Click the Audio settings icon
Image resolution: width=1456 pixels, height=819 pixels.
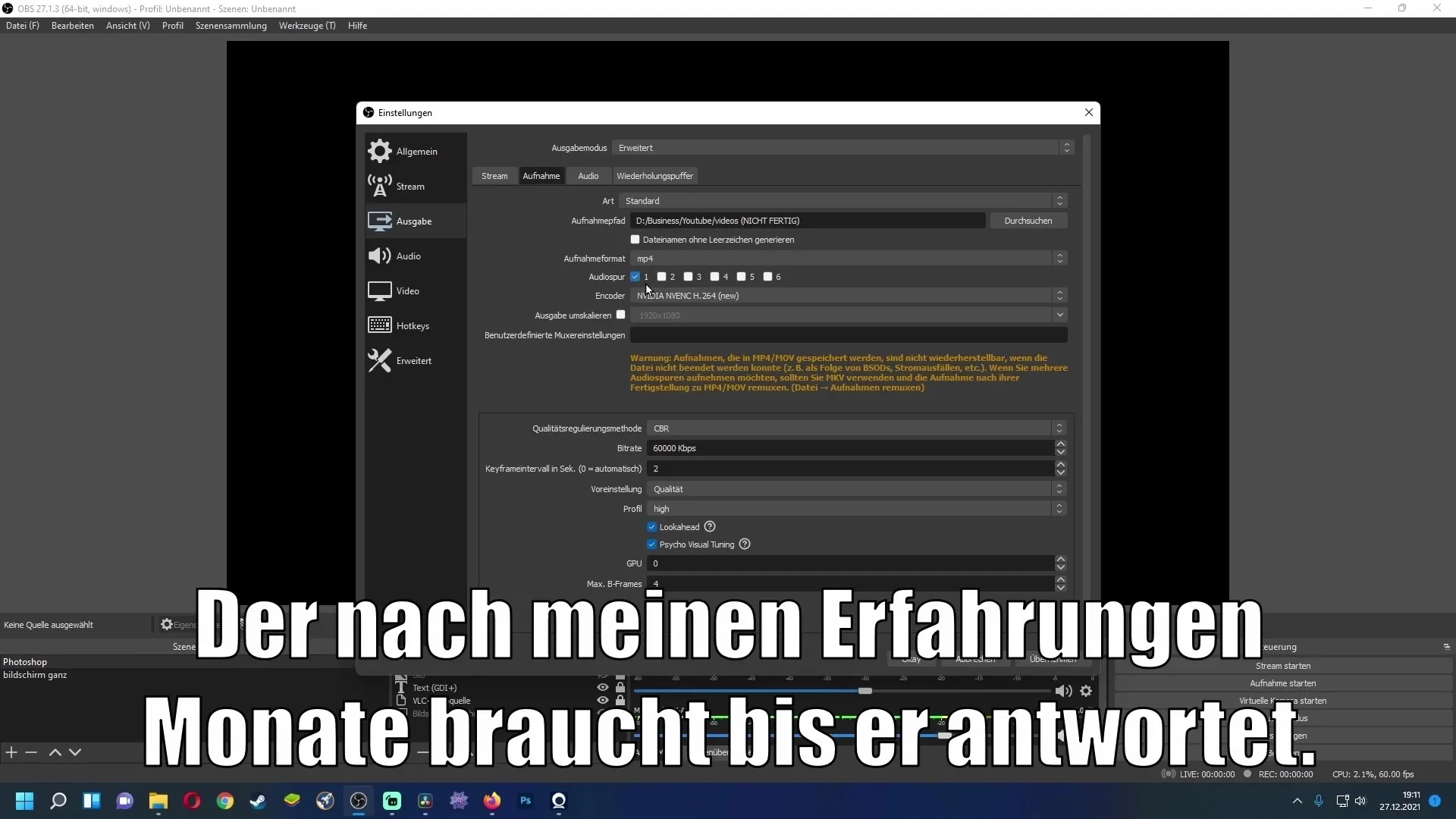pyautogui.click(x=379, y=256)
